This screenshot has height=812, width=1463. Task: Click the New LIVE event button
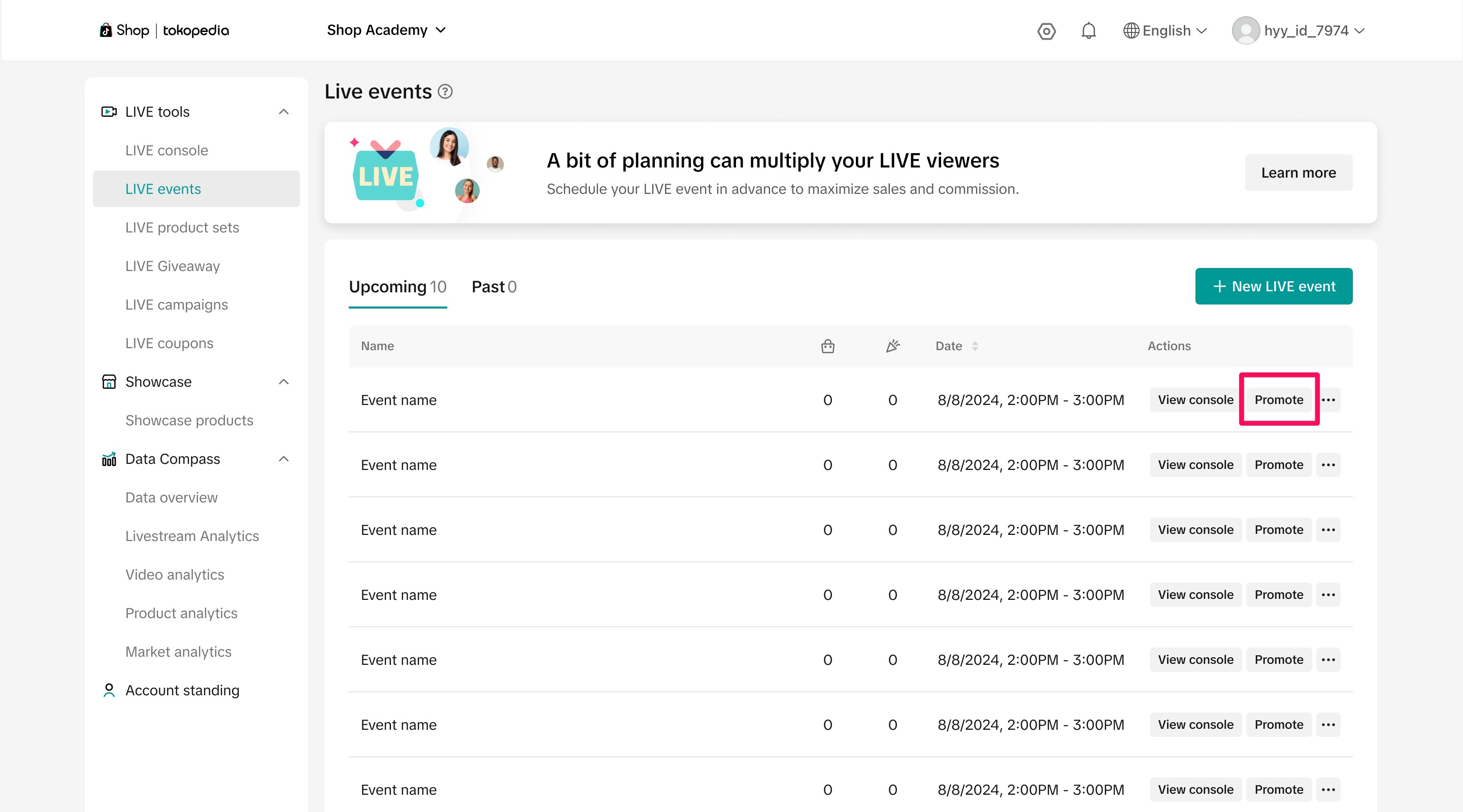coord(1273,286)
